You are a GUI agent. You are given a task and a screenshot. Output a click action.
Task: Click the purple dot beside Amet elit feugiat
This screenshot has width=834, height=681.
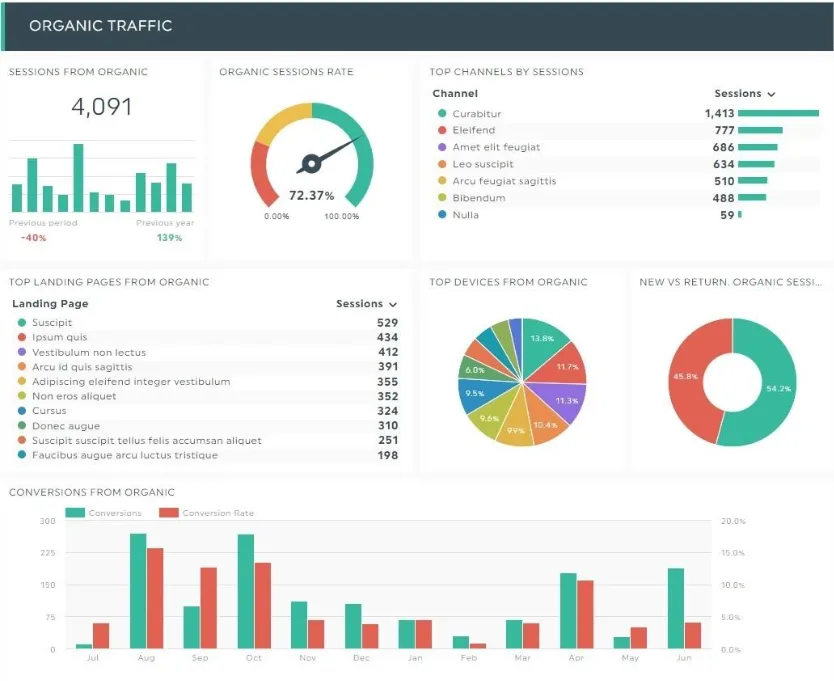[442, 147]
